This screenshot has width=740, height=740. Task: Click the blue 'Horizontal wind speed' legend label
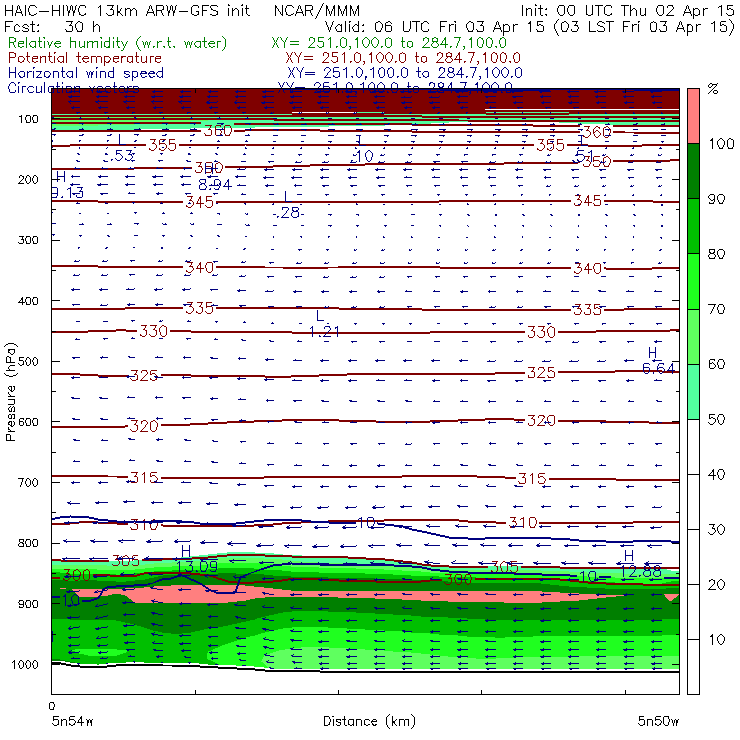coord(85,73)
